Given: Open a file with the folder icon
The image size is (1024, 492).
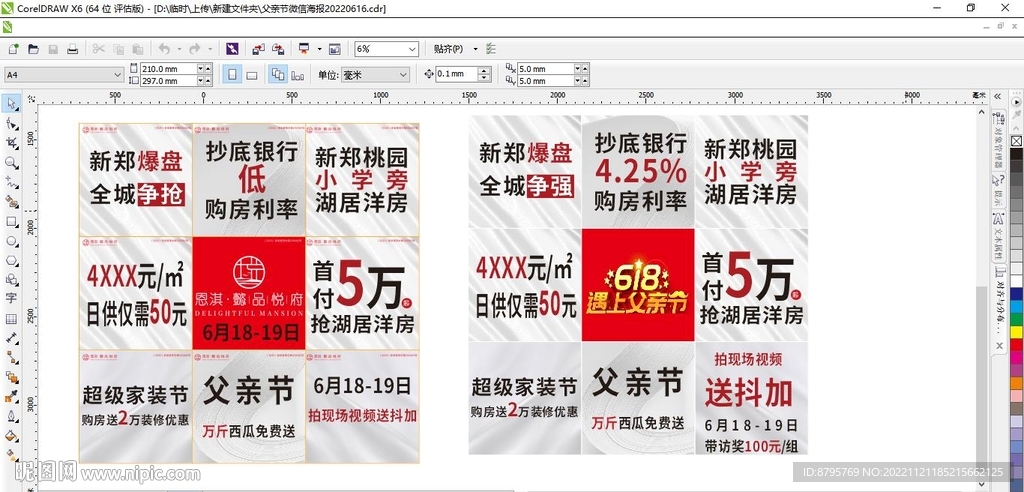Looking at the screenshot, I should pos(33,49).
